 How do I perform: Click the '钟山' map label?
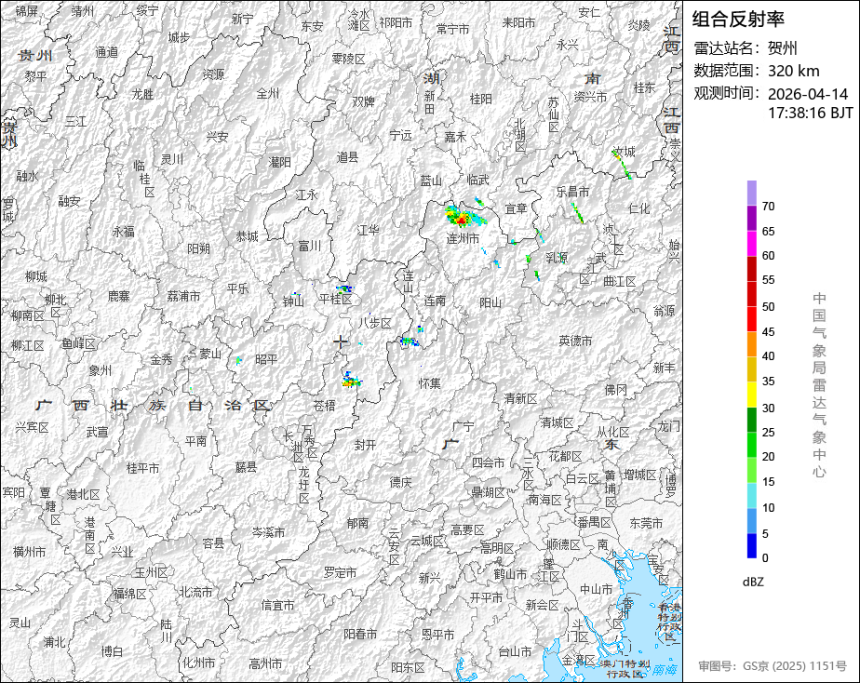click(293, 301)
